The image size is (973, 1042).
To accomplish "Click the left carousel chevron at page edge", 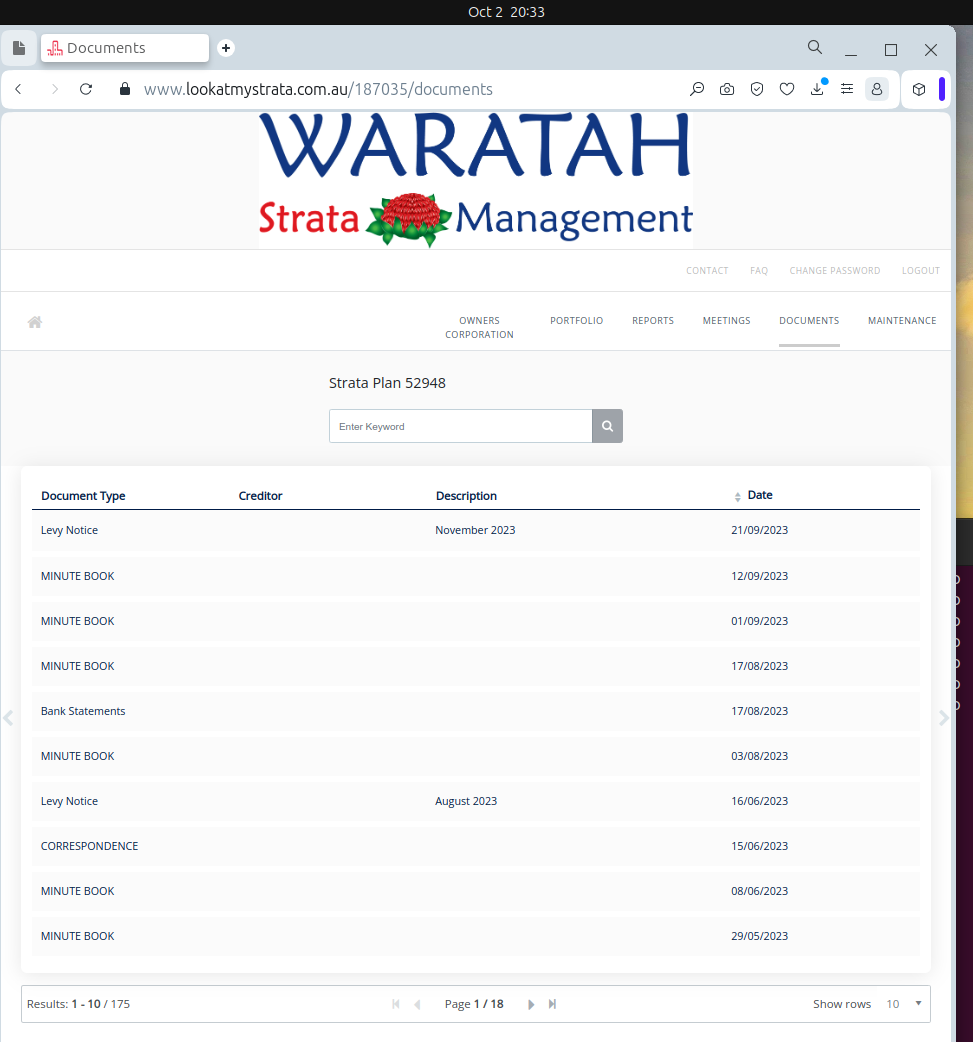I will (8, 718).
